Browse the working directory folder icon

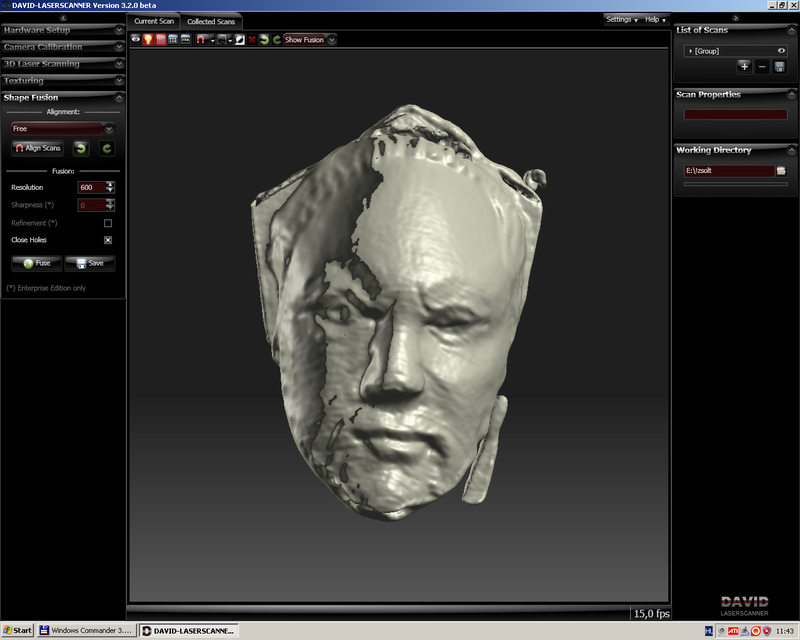(781, 171)
